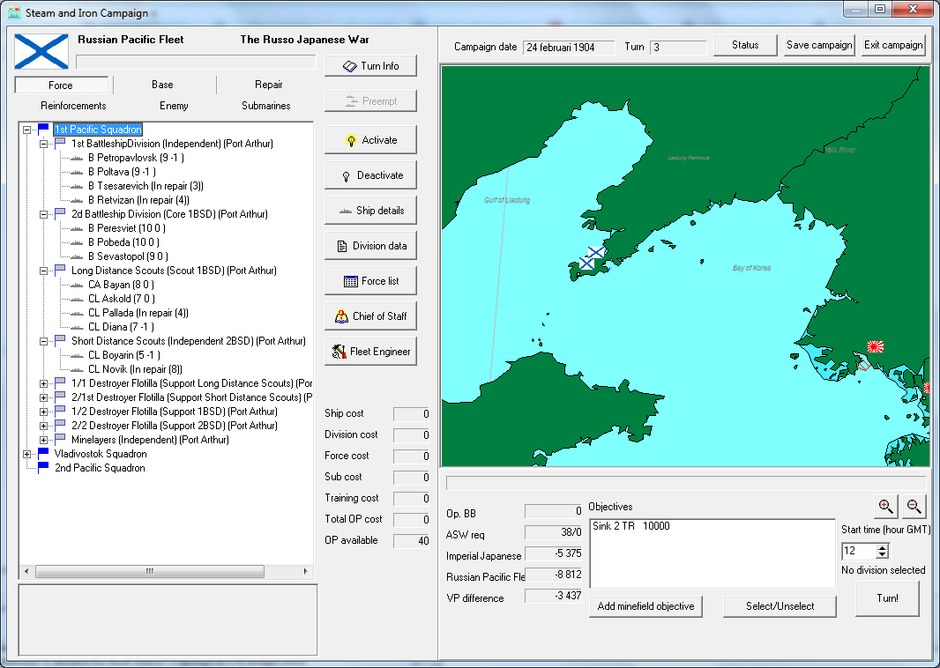
Task: Switch to the Enemy tab
Action: [x=174, y=105]
